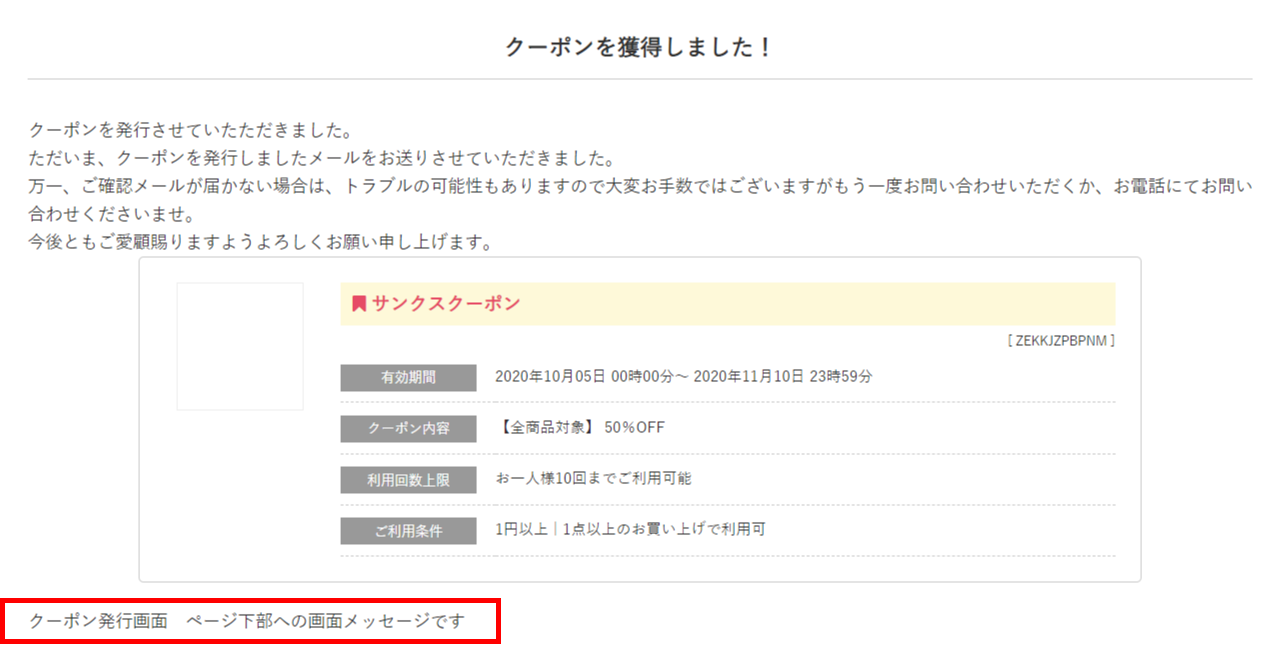Click the sentence about the coupon email sent
Image resolution: width=1285 pixels, height=654 pixels.
[x=320, y=159]
